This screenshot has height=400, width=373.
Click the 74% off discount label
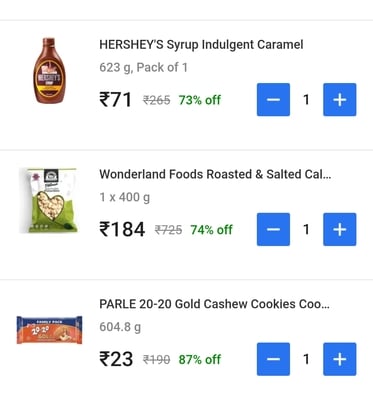click(211, 230)
